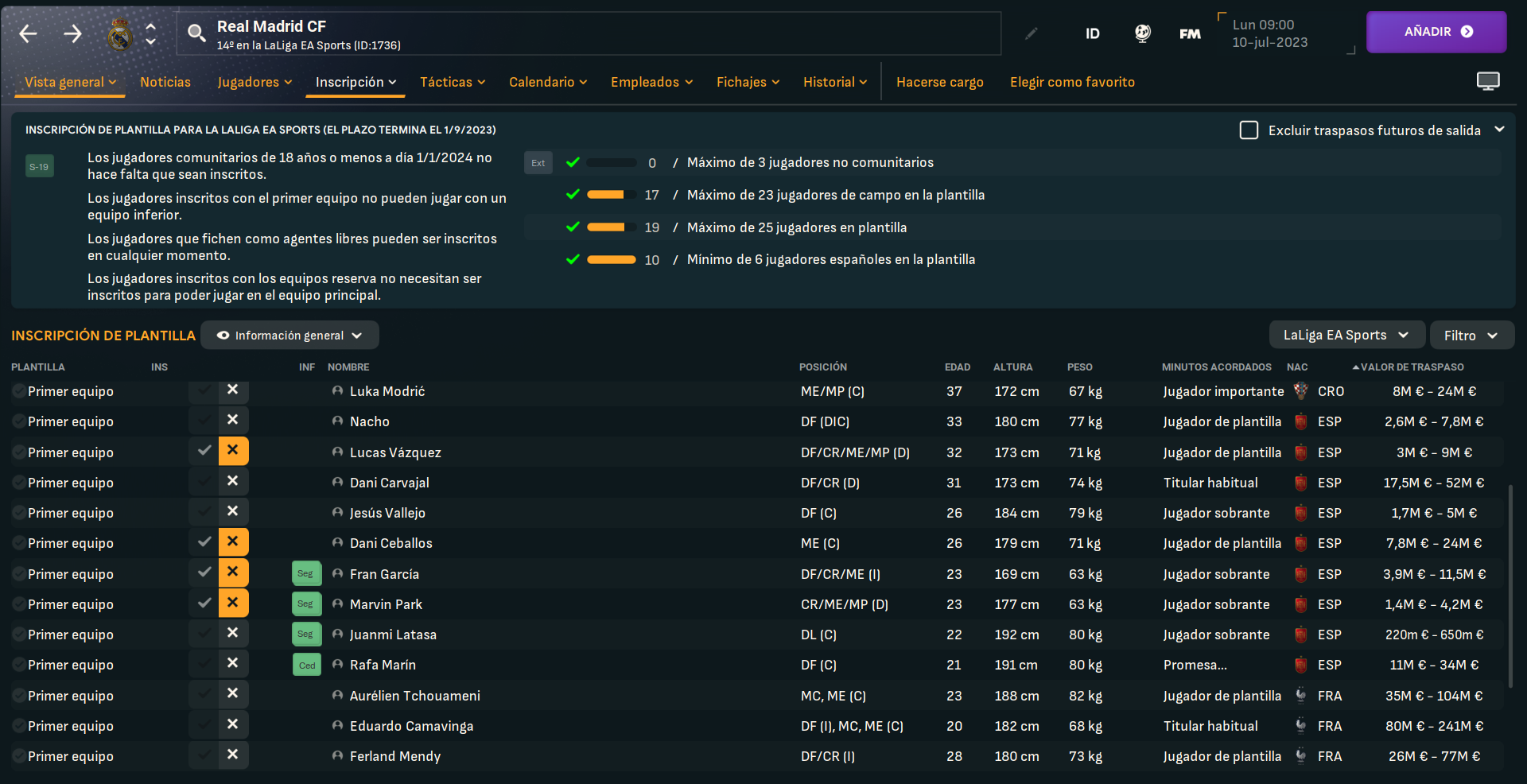Screen dimensions: 1527x784
Task: Open Dani Carvajal profile icon
Action: coord(337,483)
